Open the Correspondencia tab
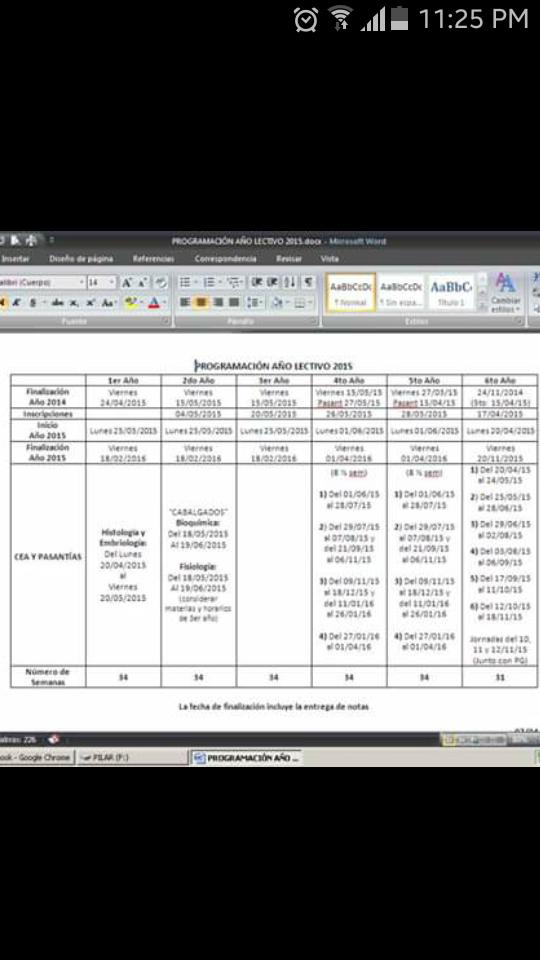 click(225, 259)
